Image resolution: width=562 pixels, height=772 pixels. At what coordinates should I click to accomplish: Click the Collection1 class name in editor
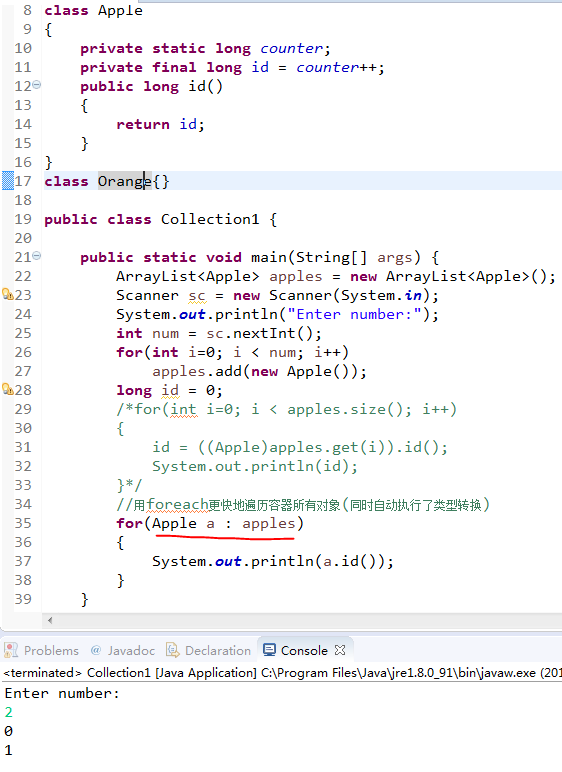(210, 219)
